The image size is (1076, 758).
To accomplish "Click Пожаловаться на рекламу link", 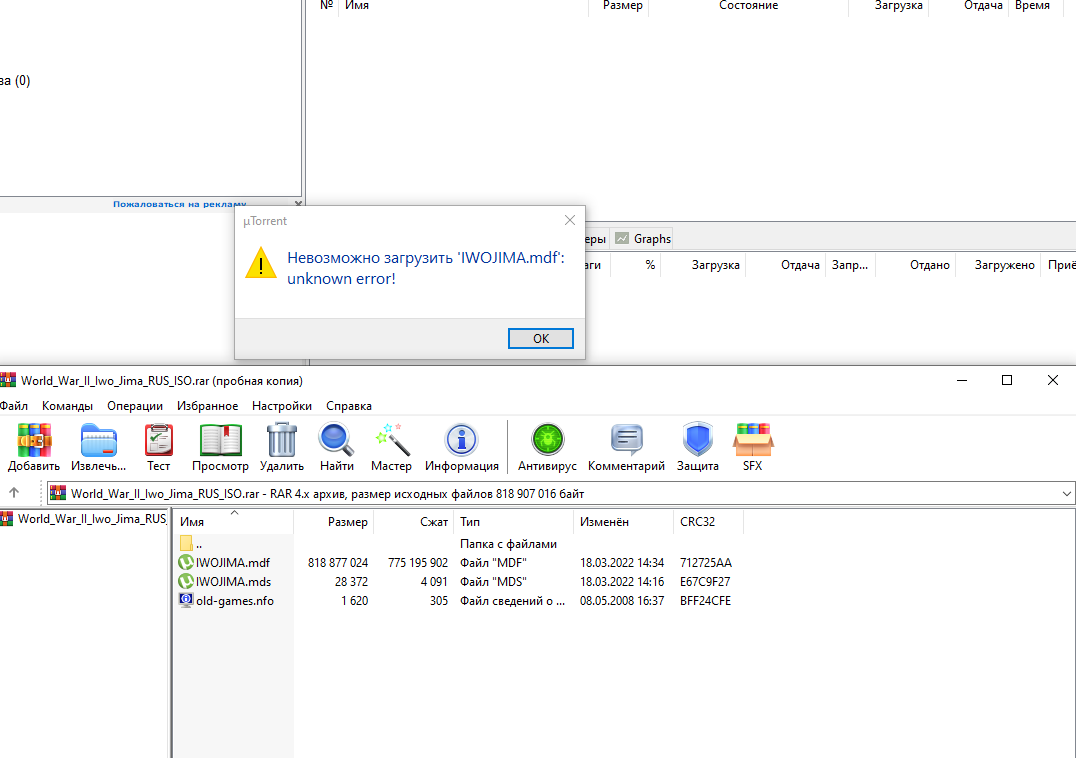I will (180, 204).
